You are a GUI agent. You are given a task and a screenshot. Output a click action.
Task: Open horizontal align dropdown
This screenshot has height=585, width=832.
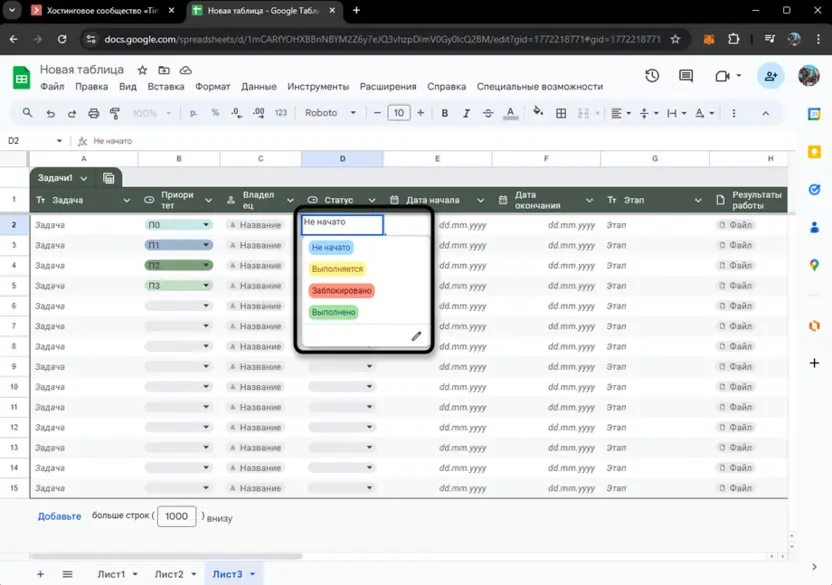point(620,113)
